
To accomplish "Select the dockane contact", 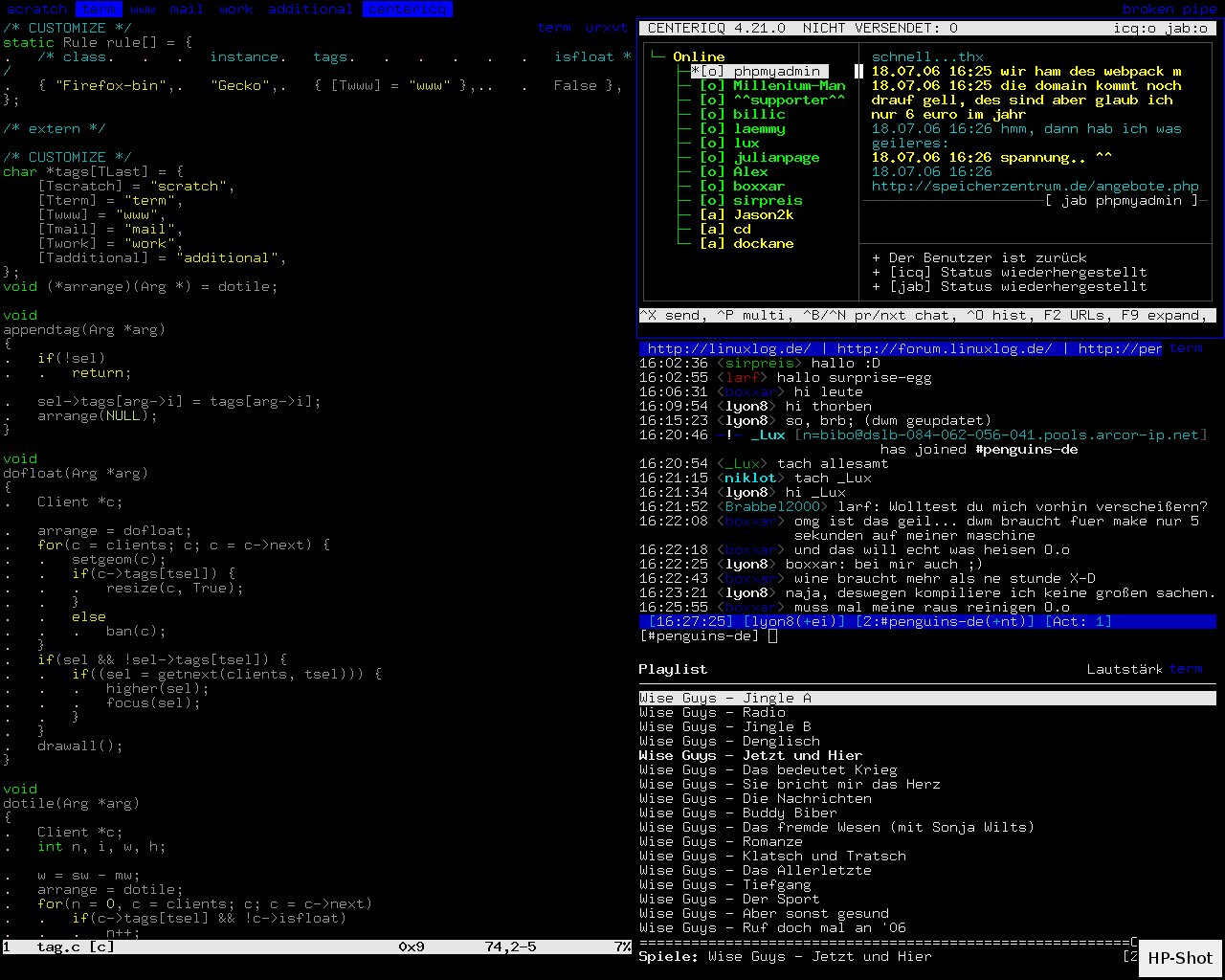I will [763, 243].
